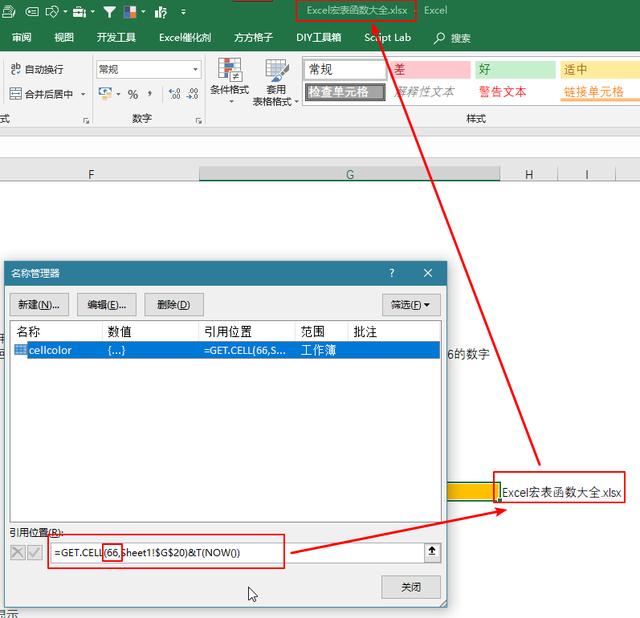Click the 搜索 search magnifier icon

pos(440,38)
